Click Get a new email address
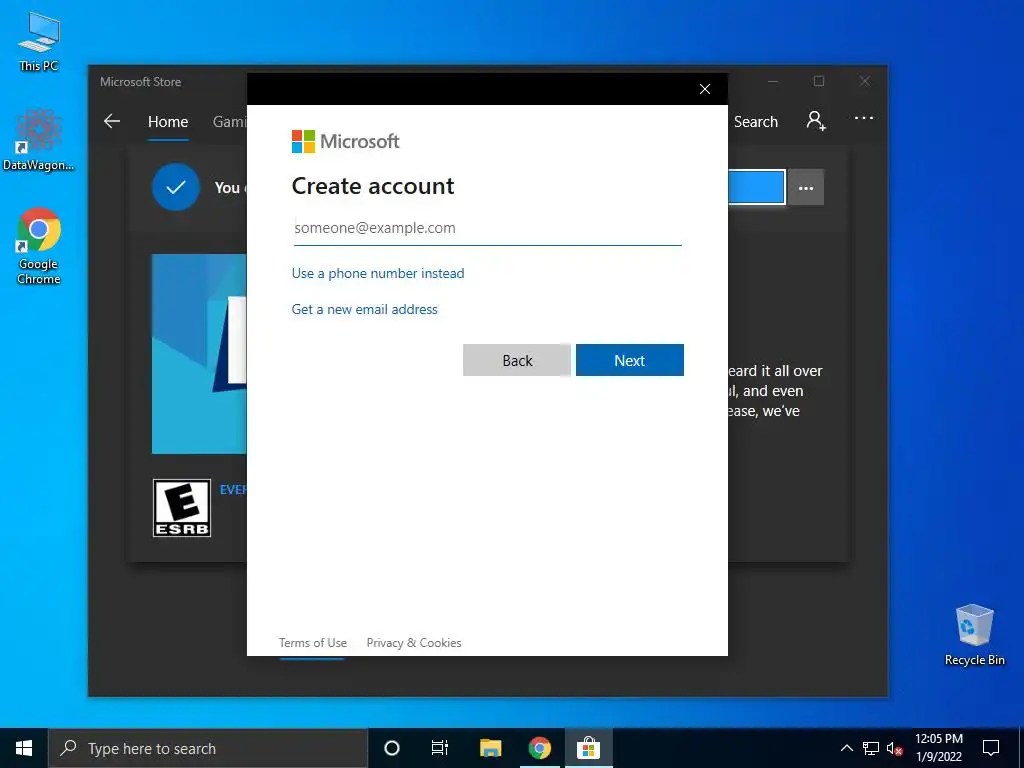1024x768 pixels. [x=364, y=310]
